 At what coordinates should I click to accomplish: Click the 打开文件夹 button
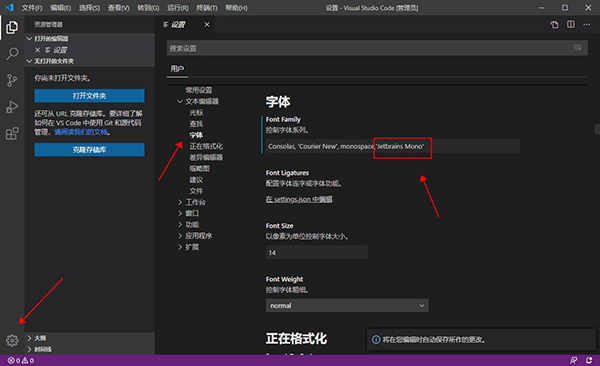click(90, 96)
